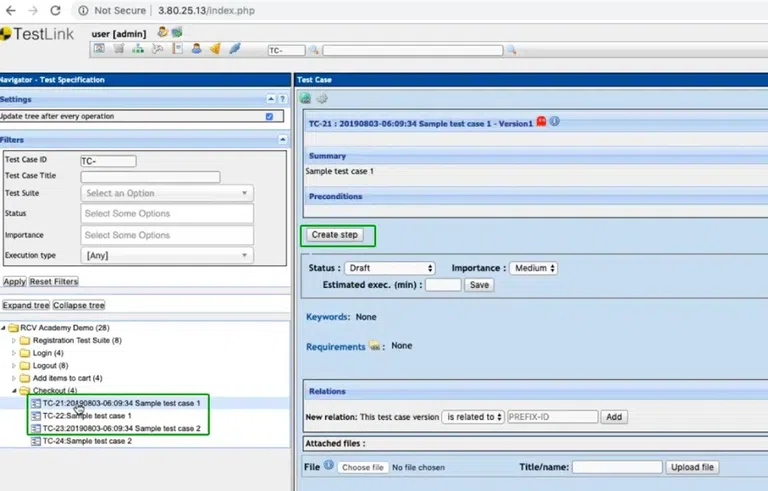Collapse the Filters section arrow

pyautogui.click(x=283, y=140)
